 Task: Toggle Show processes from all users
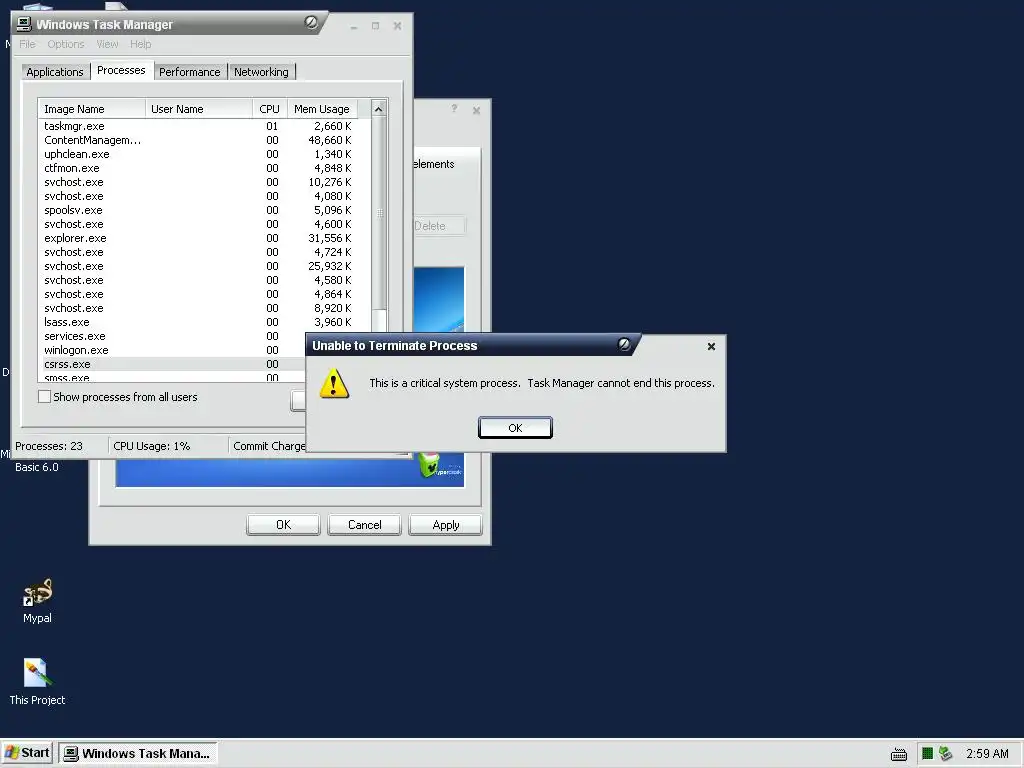(44, 396)
